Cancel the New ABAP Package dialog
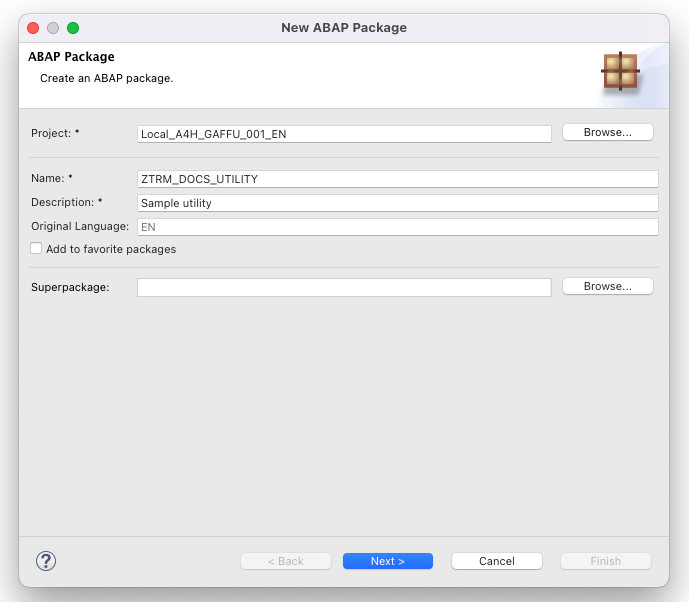The height and width of the screenshot is (602, 689). [497, 561]
